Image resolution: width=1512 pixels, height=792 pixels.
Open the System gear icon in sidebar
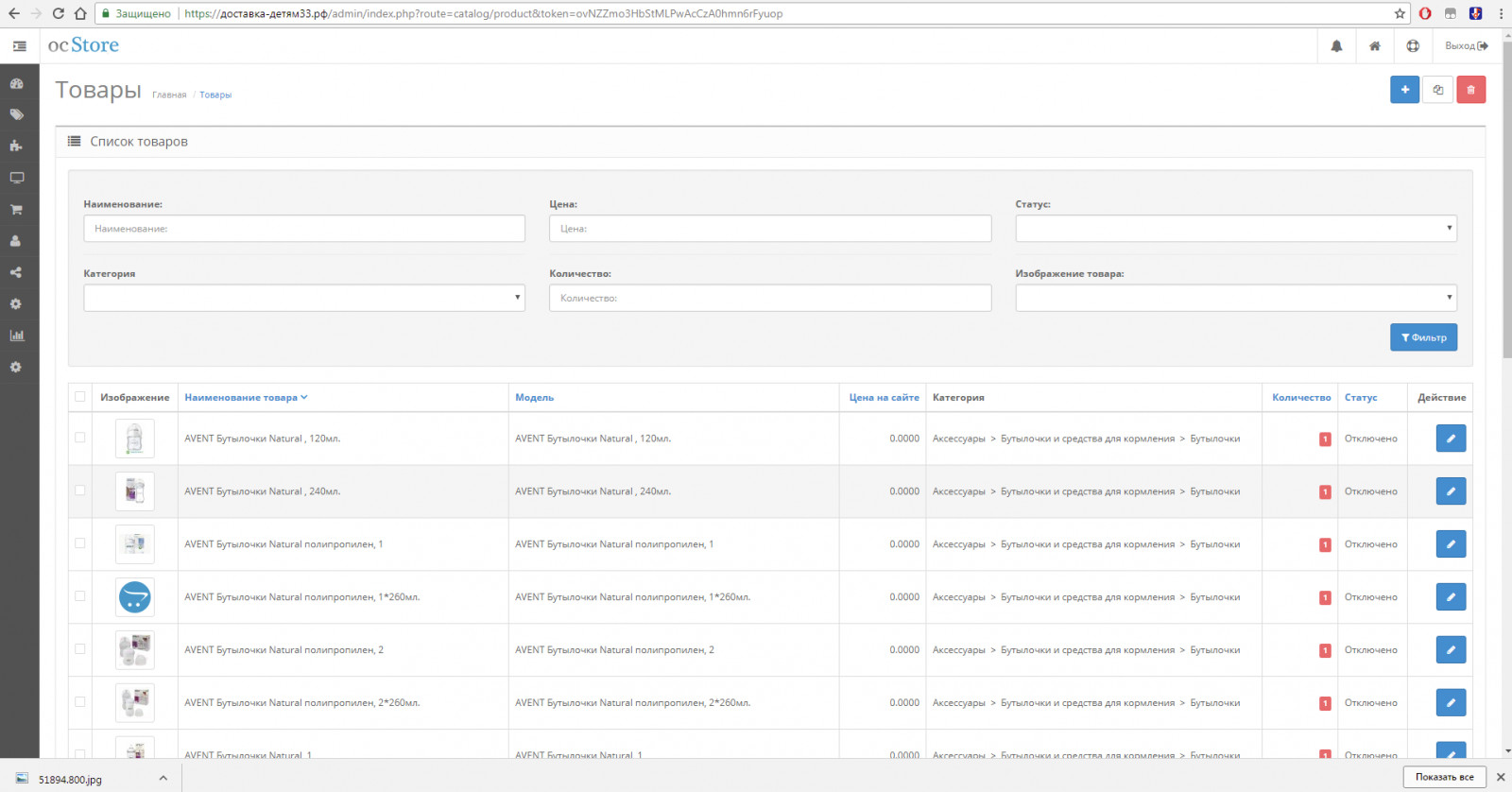(16, 304)
